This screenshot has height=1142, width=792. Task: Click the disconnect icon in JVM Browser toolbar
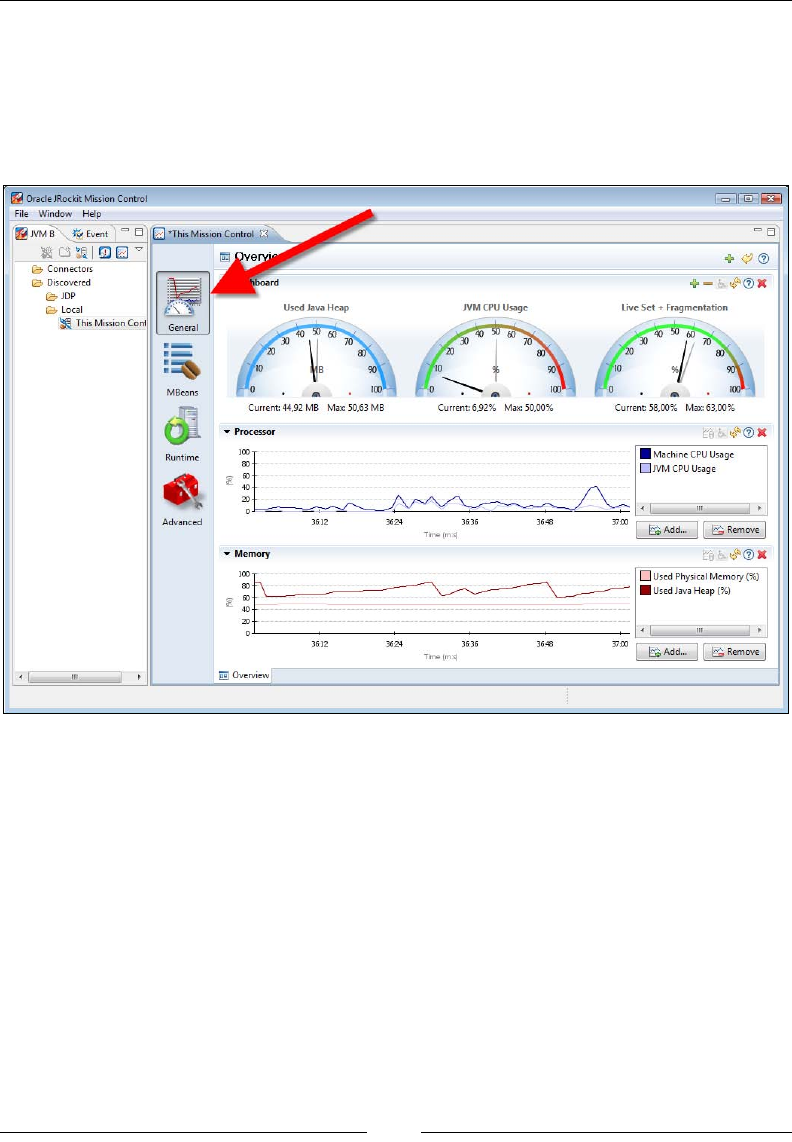click(47, 253)
